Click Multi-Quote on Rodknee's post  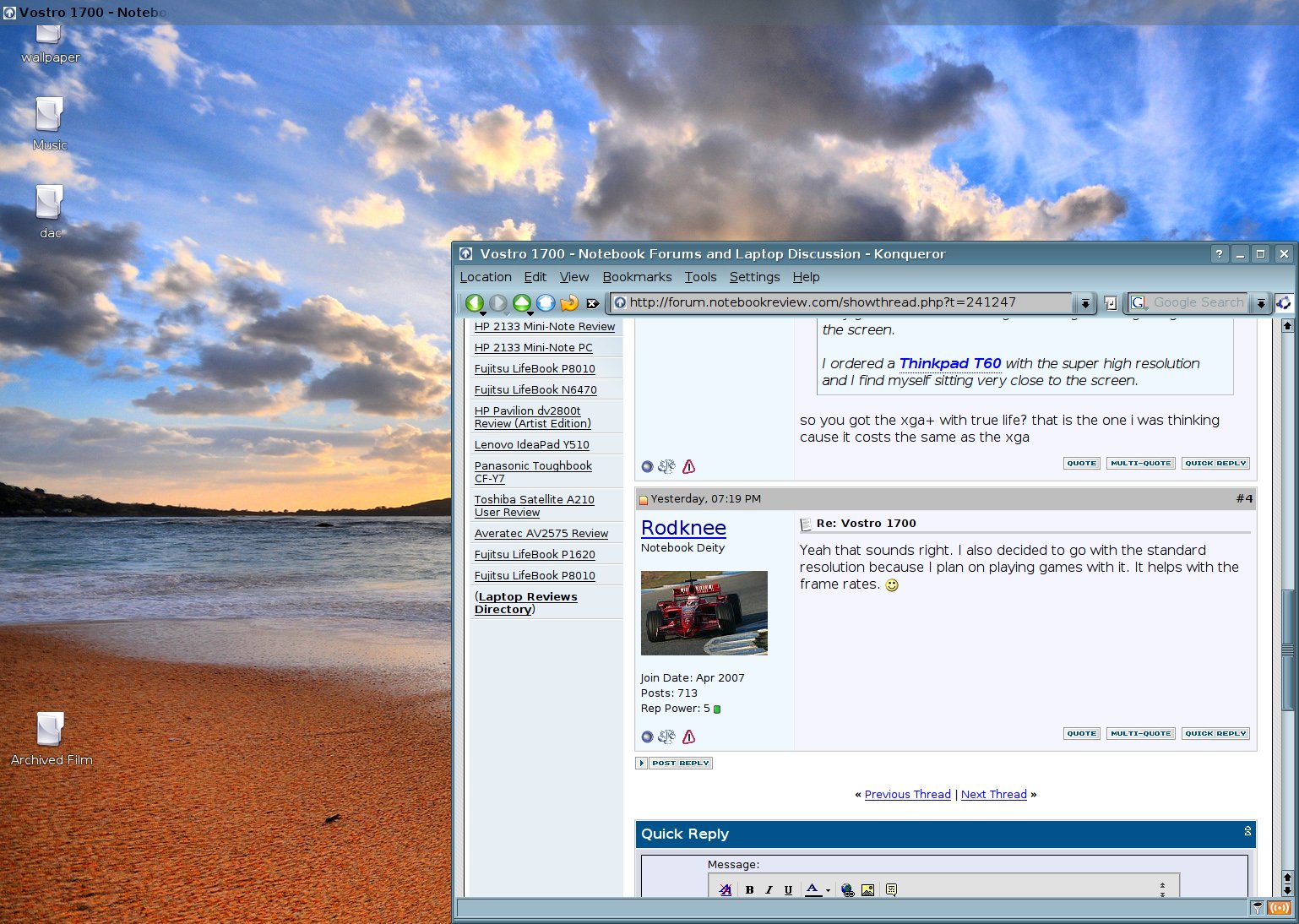click(x=1141, y=734)
